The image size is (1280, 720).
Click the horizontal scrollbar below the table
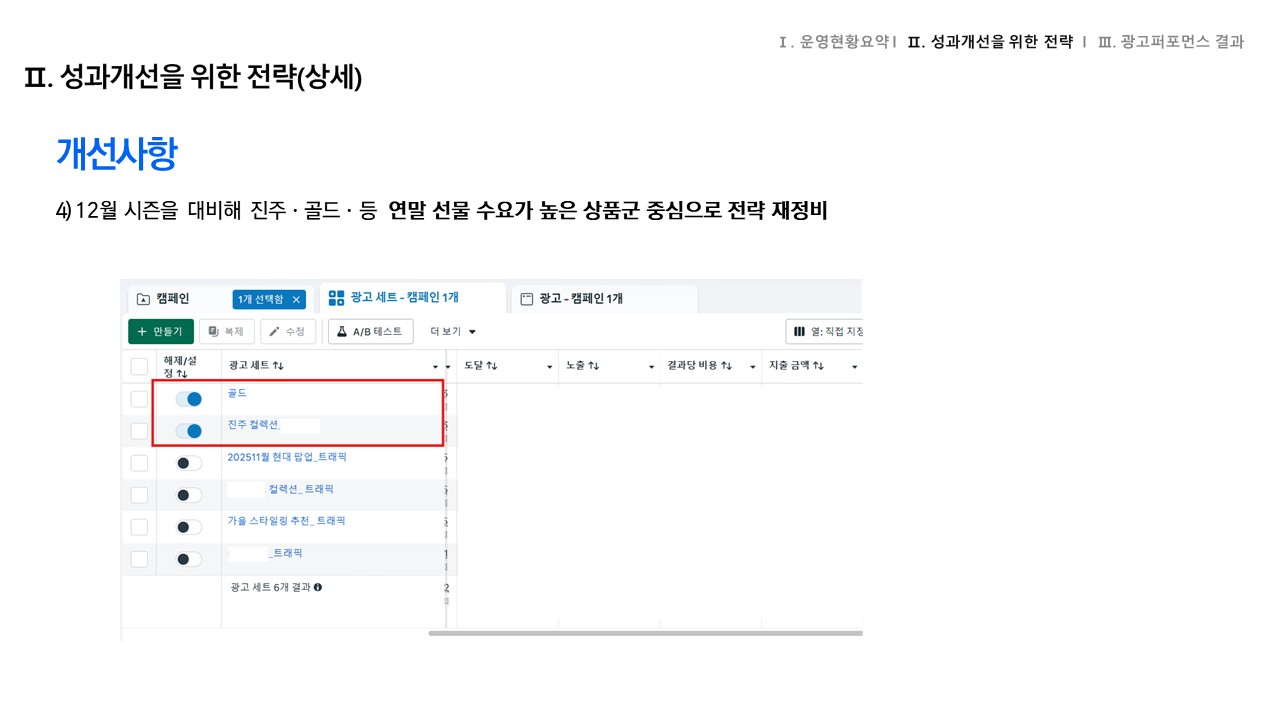(645, 633)
